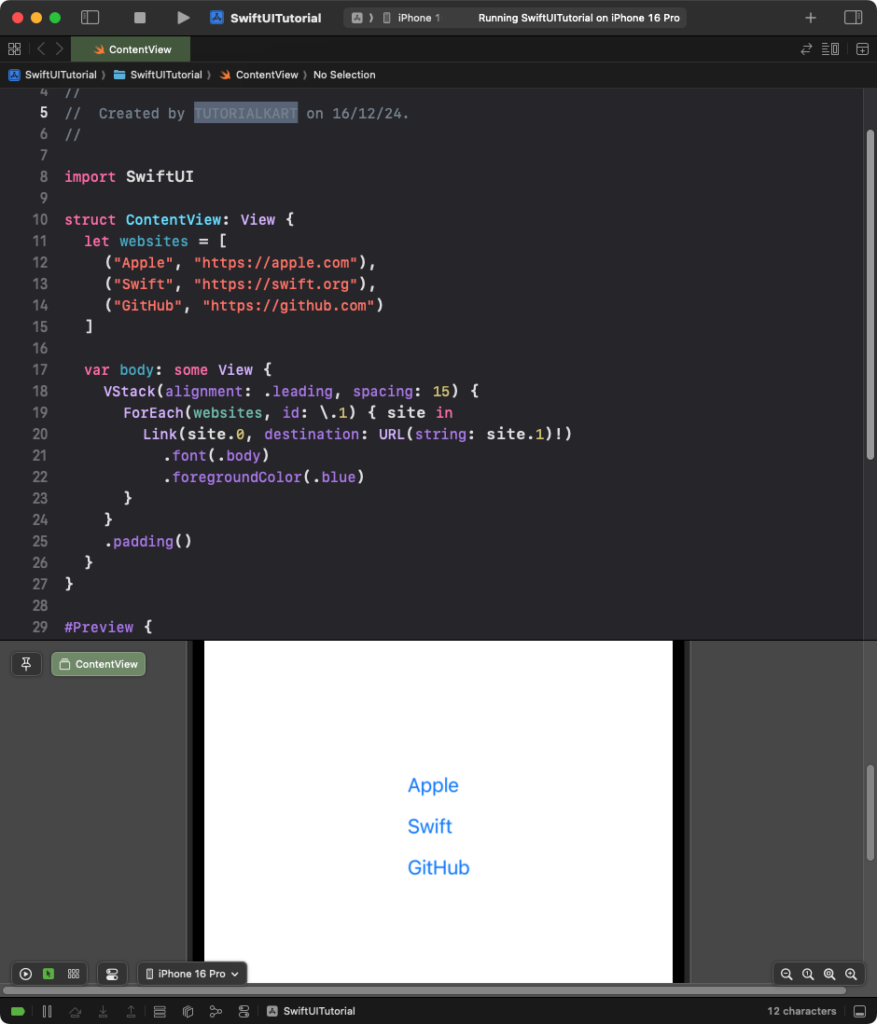Show preview variants grid mode
The image size is (877, 1024).
(73, 973)
